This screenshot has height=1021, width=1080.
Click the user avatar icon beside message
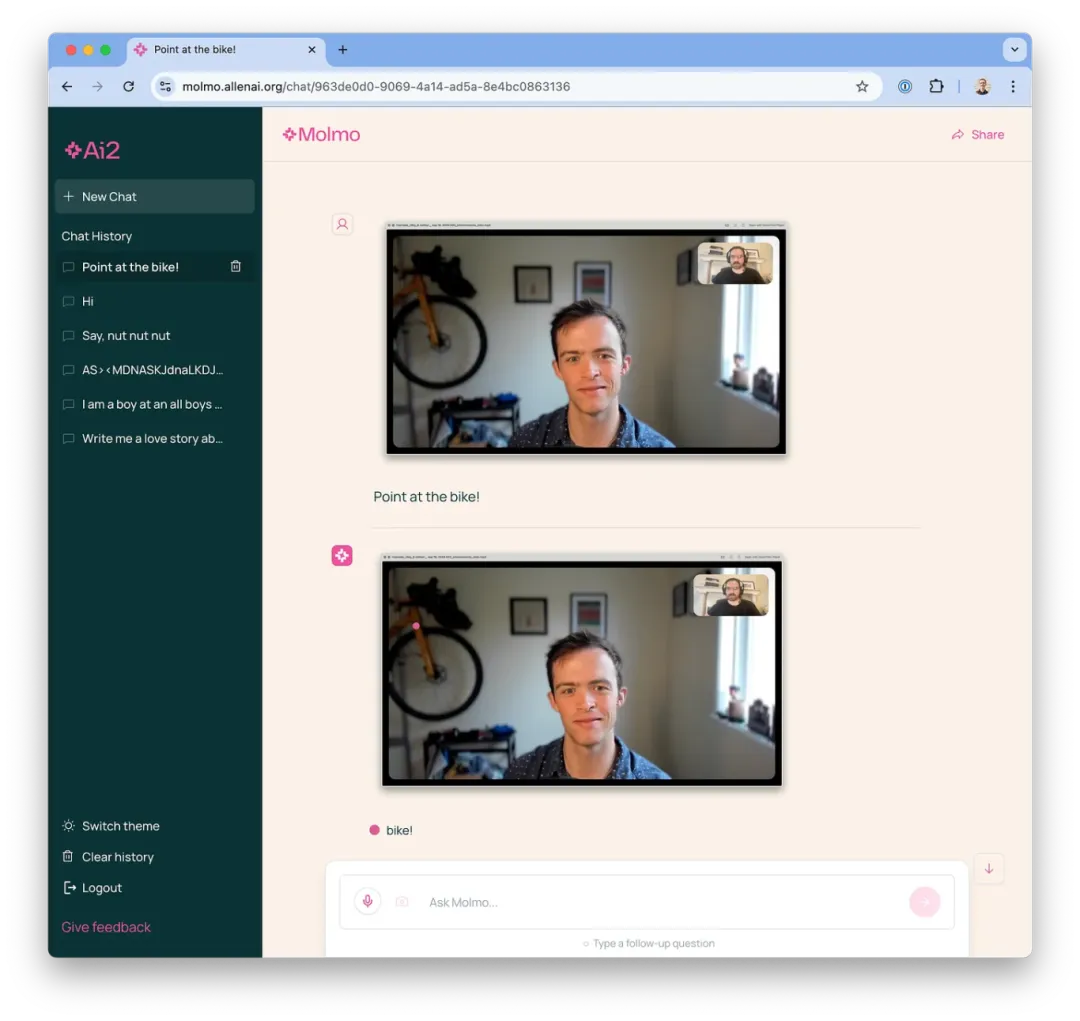pos(342,225)
